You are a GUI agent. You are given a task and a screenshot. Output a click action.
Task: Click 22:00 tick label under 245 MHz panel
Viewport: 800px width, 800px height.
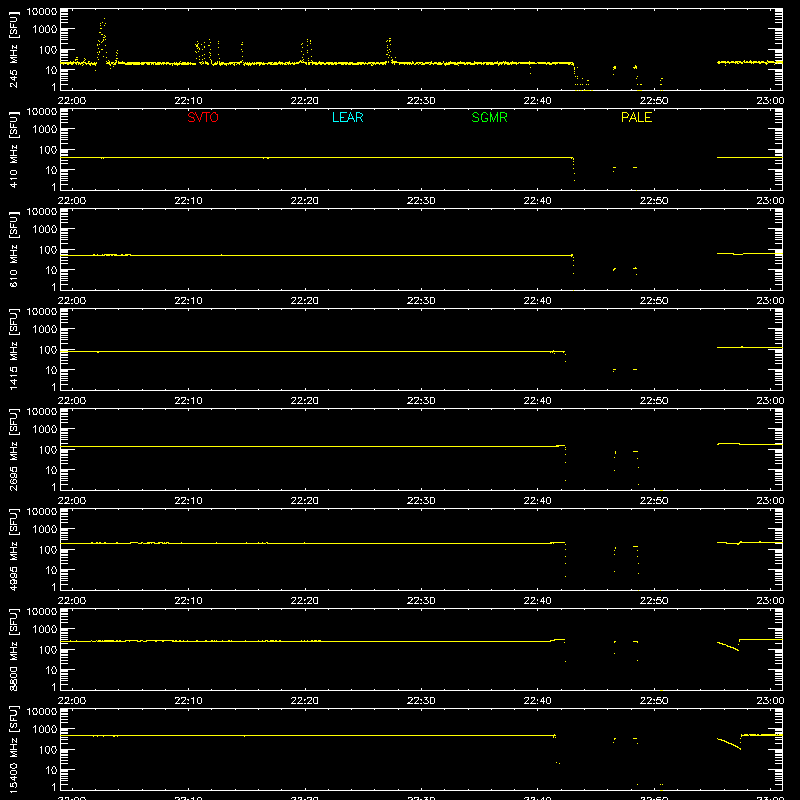71,101
